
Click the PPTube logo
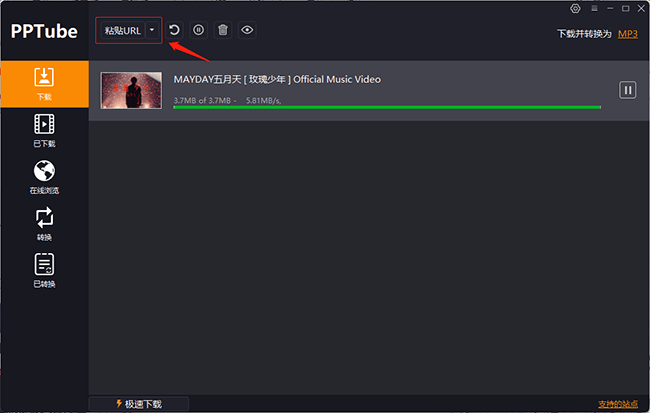coord(44,32)
